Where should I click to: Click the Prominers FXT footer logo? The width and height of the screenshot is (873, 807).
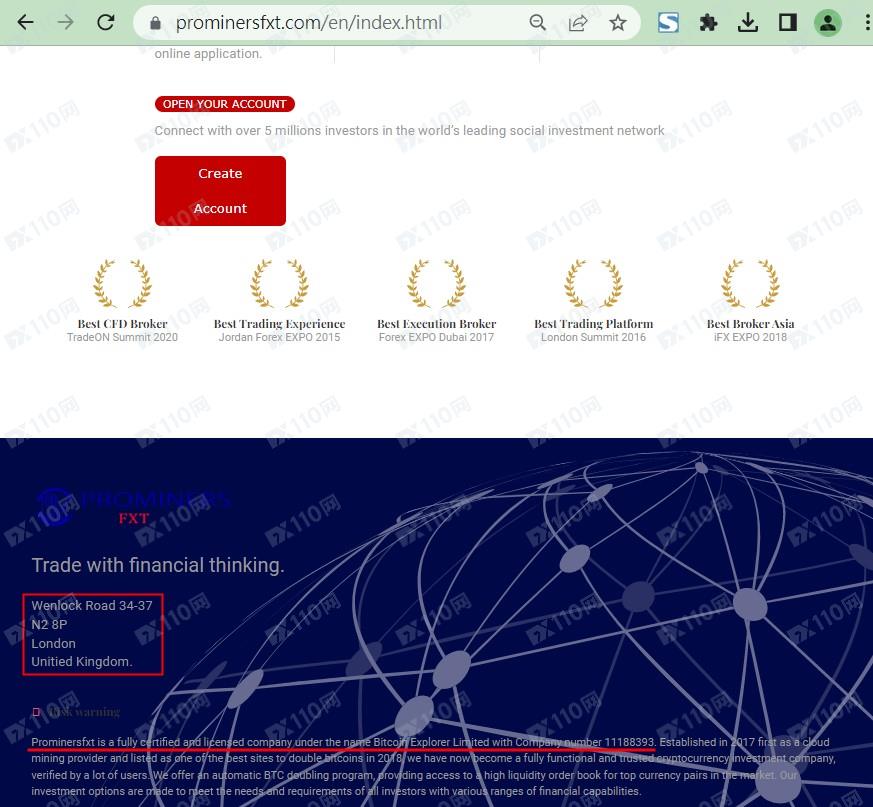click(x=133, y=507)
